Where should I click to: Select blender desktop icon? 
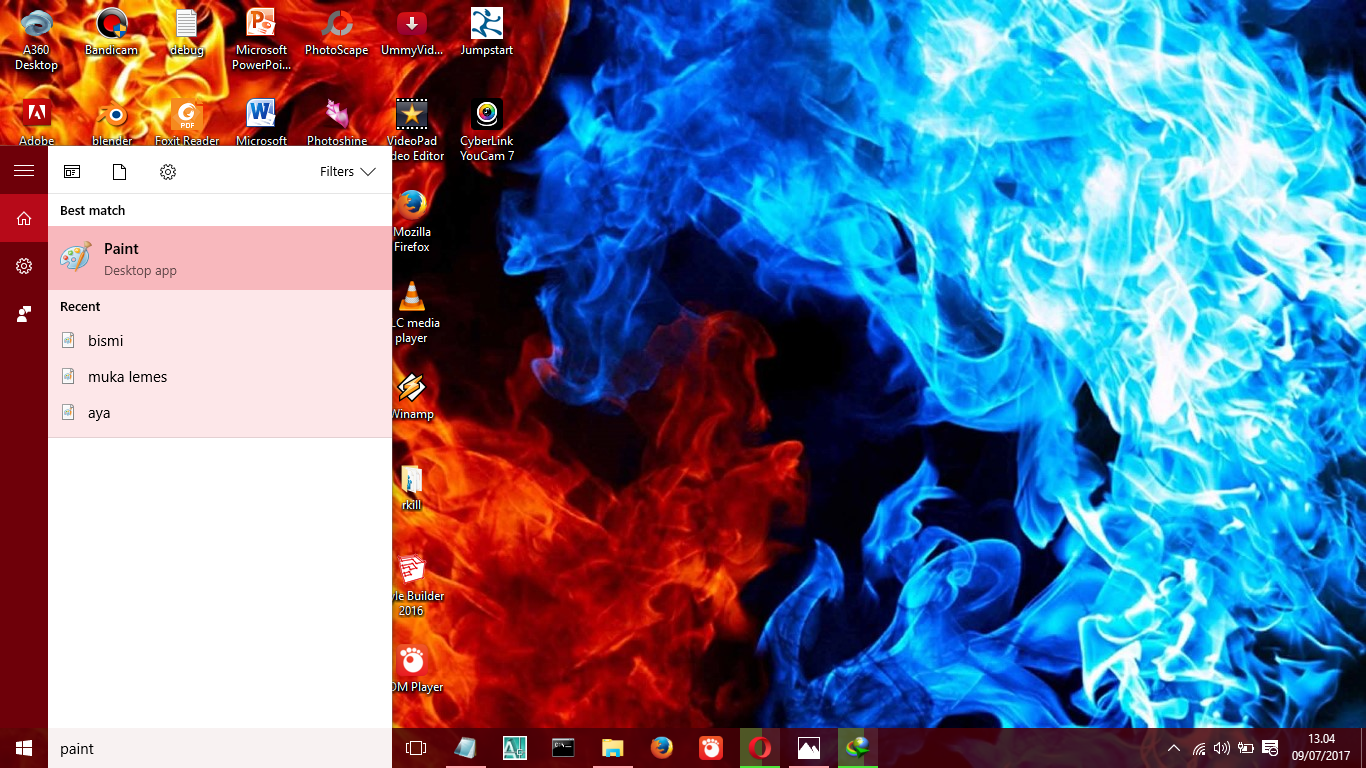112,122
